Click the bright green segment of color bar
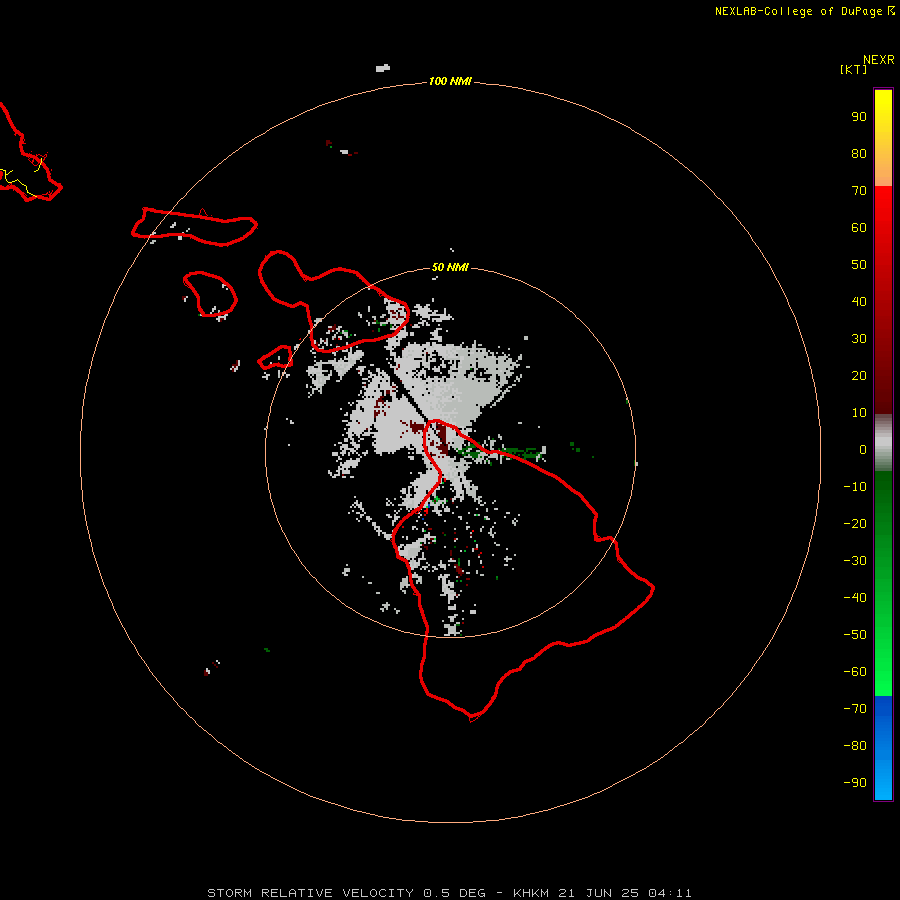 pos(883,583)
